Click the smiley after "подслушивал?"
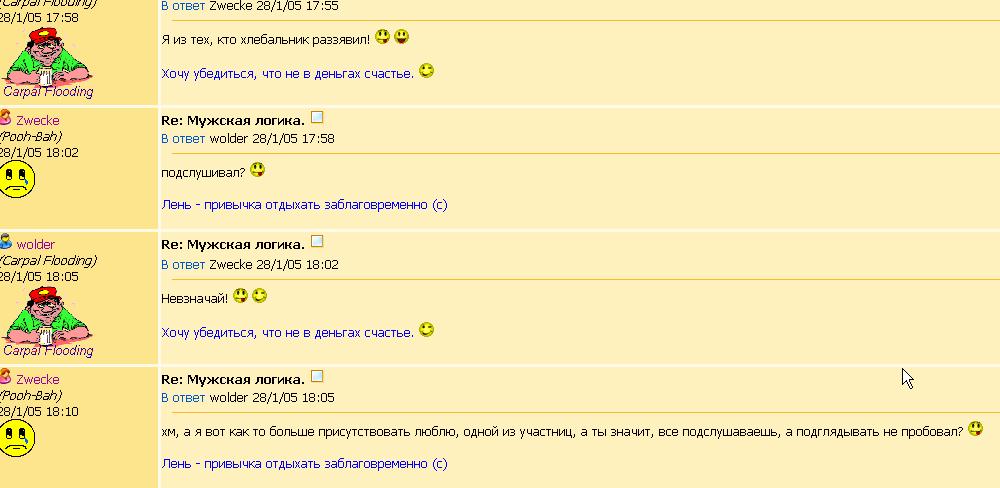 pyautogui.click(x=257, y=170)
